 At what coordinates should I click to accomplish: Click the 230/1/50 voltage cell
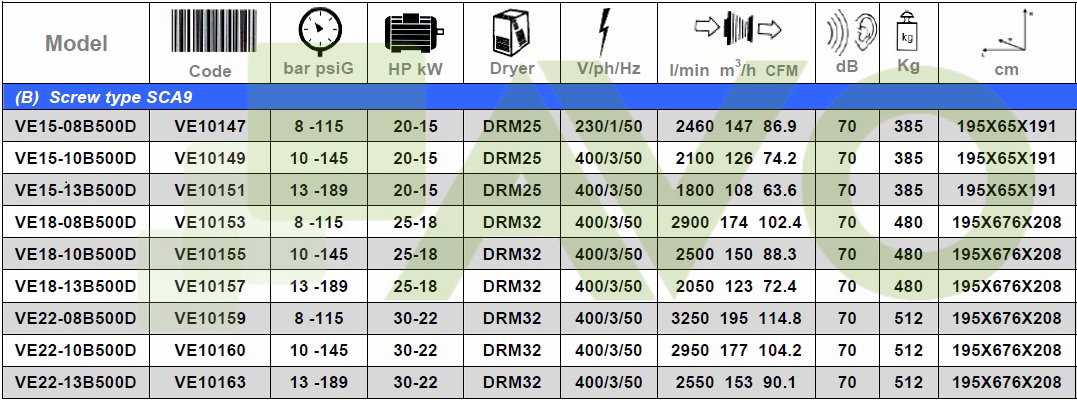click(608, 126)
